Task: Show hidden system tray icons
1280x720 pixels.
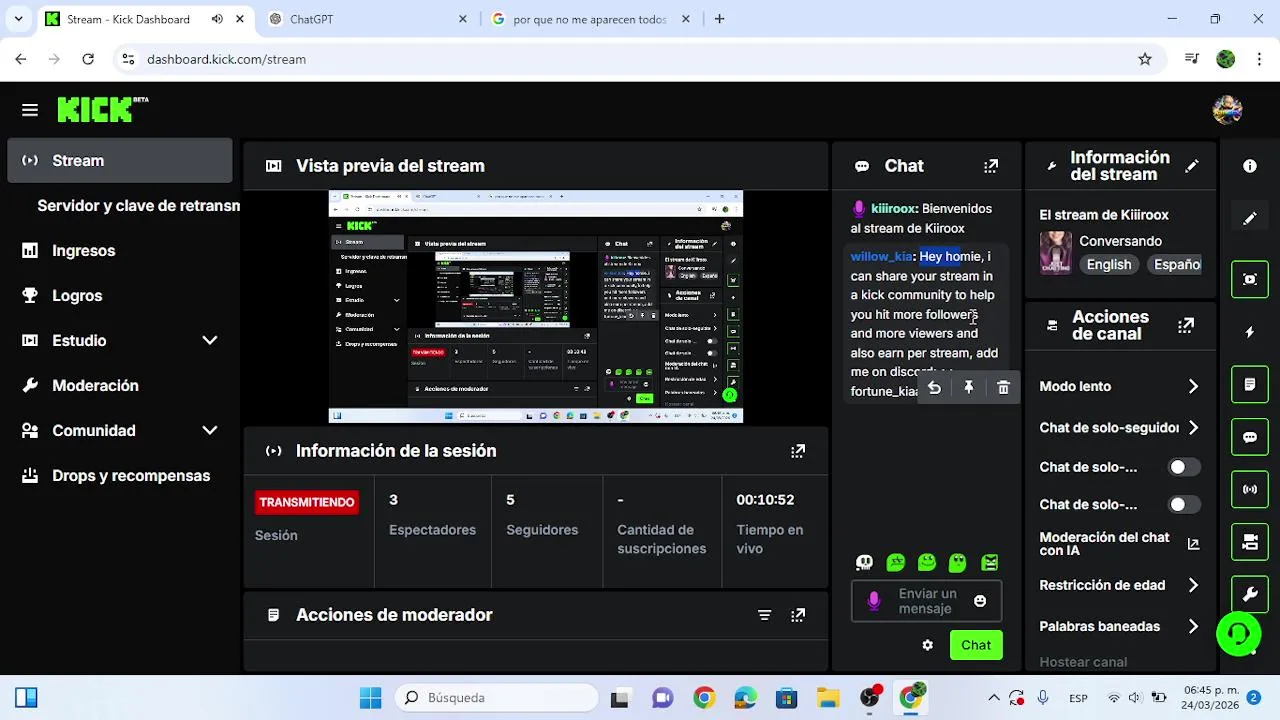Action: click(x=993, y=698)
